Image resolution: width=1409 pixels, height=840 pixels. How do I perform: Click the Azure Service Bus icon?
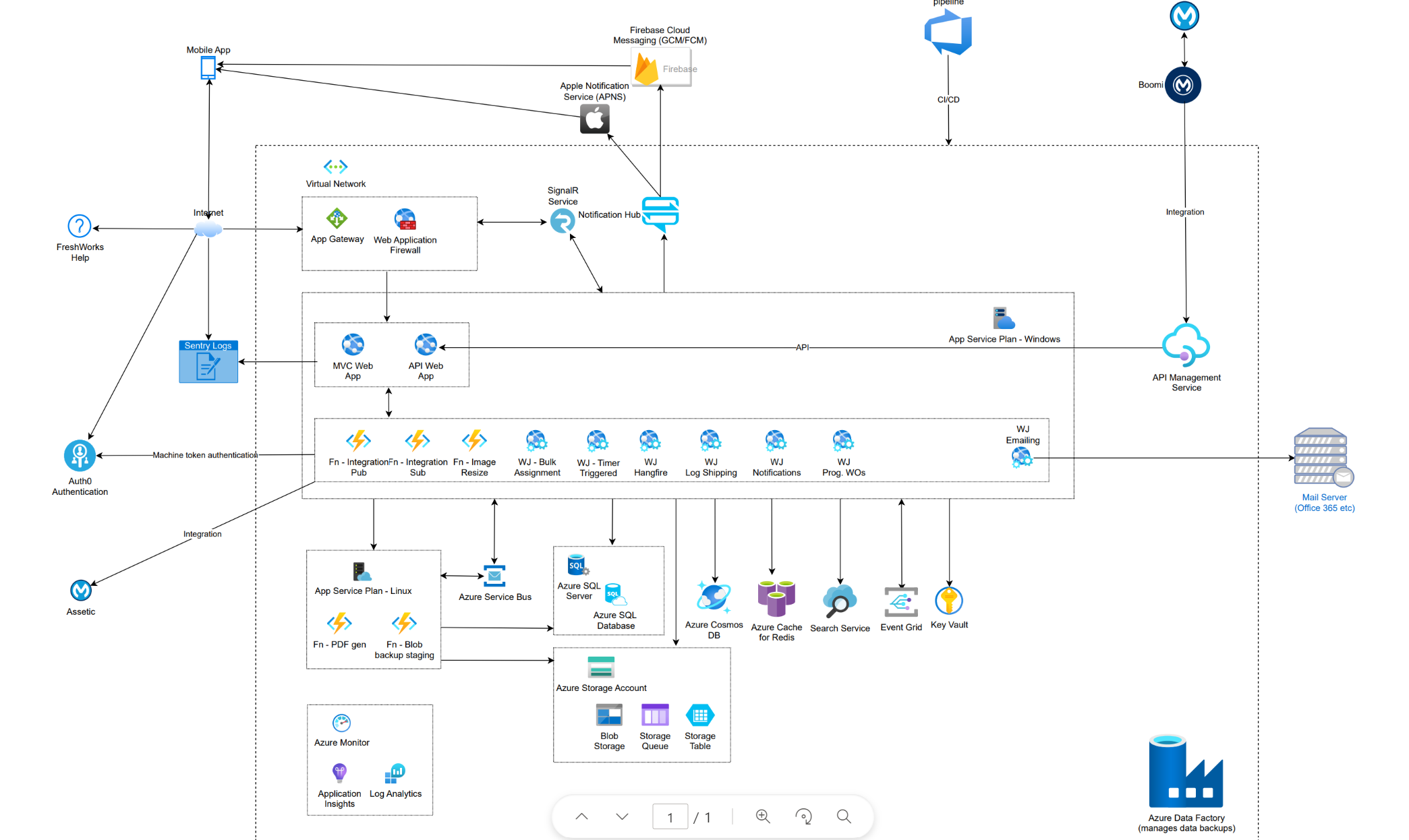point(494,576)
